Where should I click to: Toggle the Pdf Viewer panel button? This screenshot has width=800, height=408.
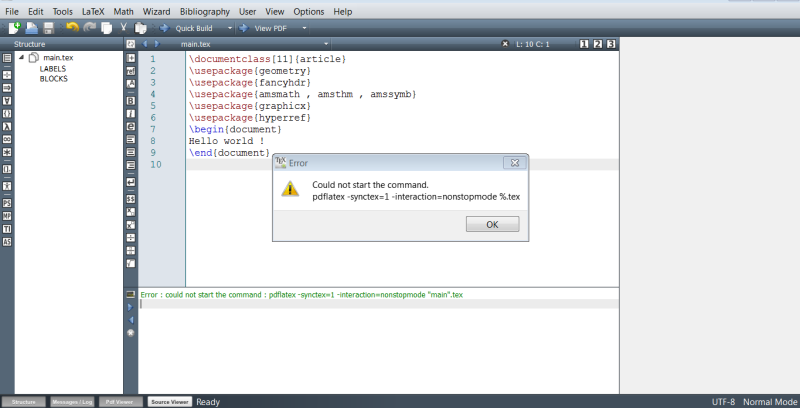(120, 402)
